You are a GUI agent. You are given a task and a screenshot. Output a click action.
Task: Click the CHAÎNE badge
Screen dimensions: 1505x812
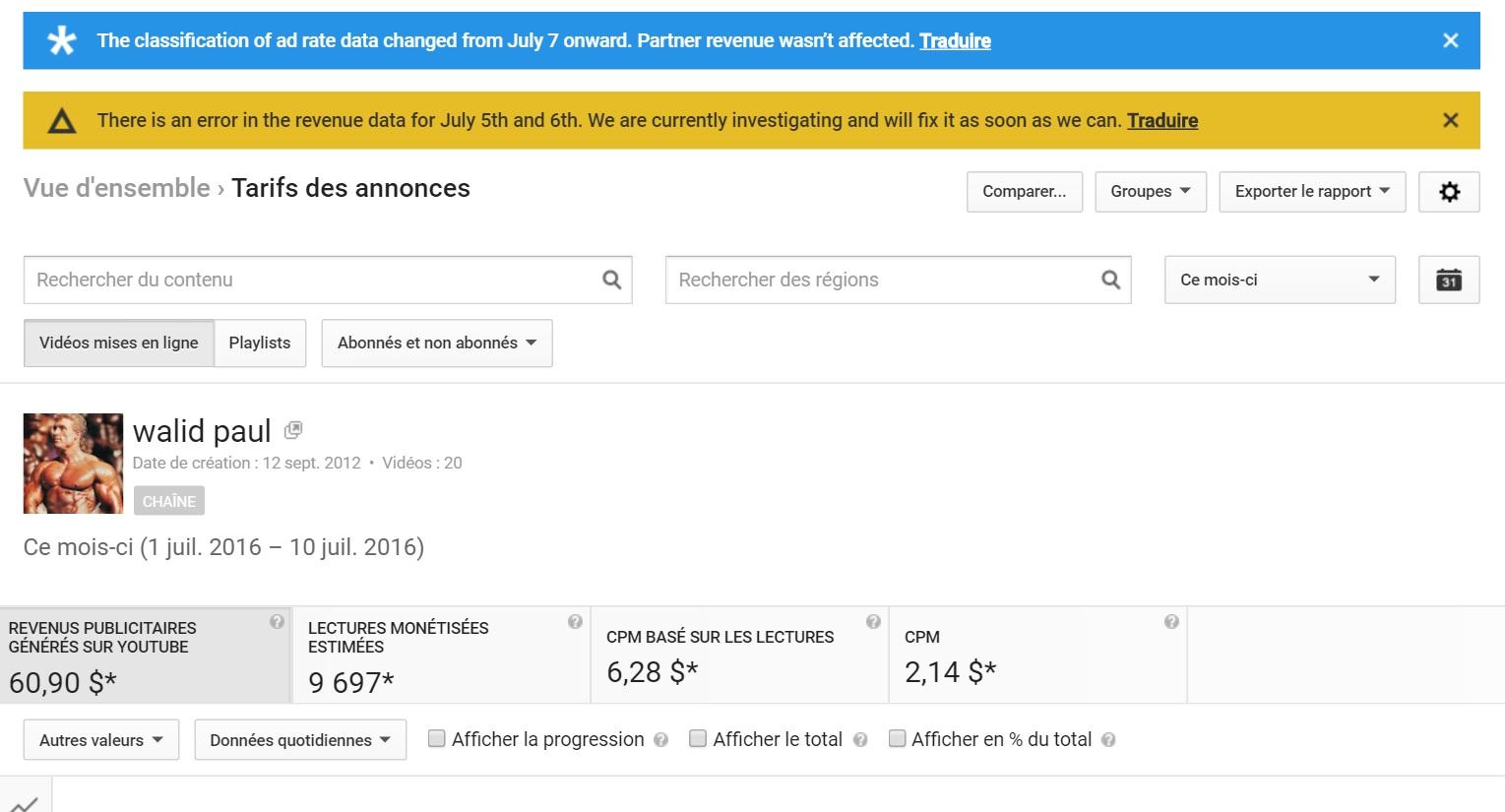point(169,501)
